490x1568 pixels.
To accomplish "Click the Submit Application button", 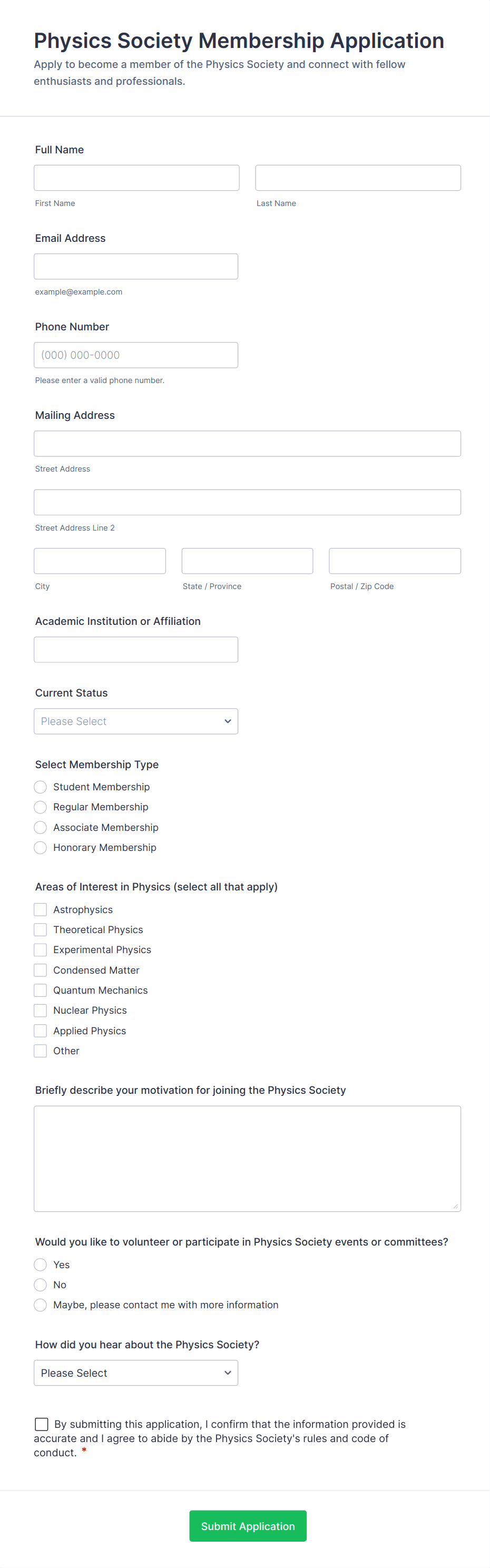I will click(248, 1526).
